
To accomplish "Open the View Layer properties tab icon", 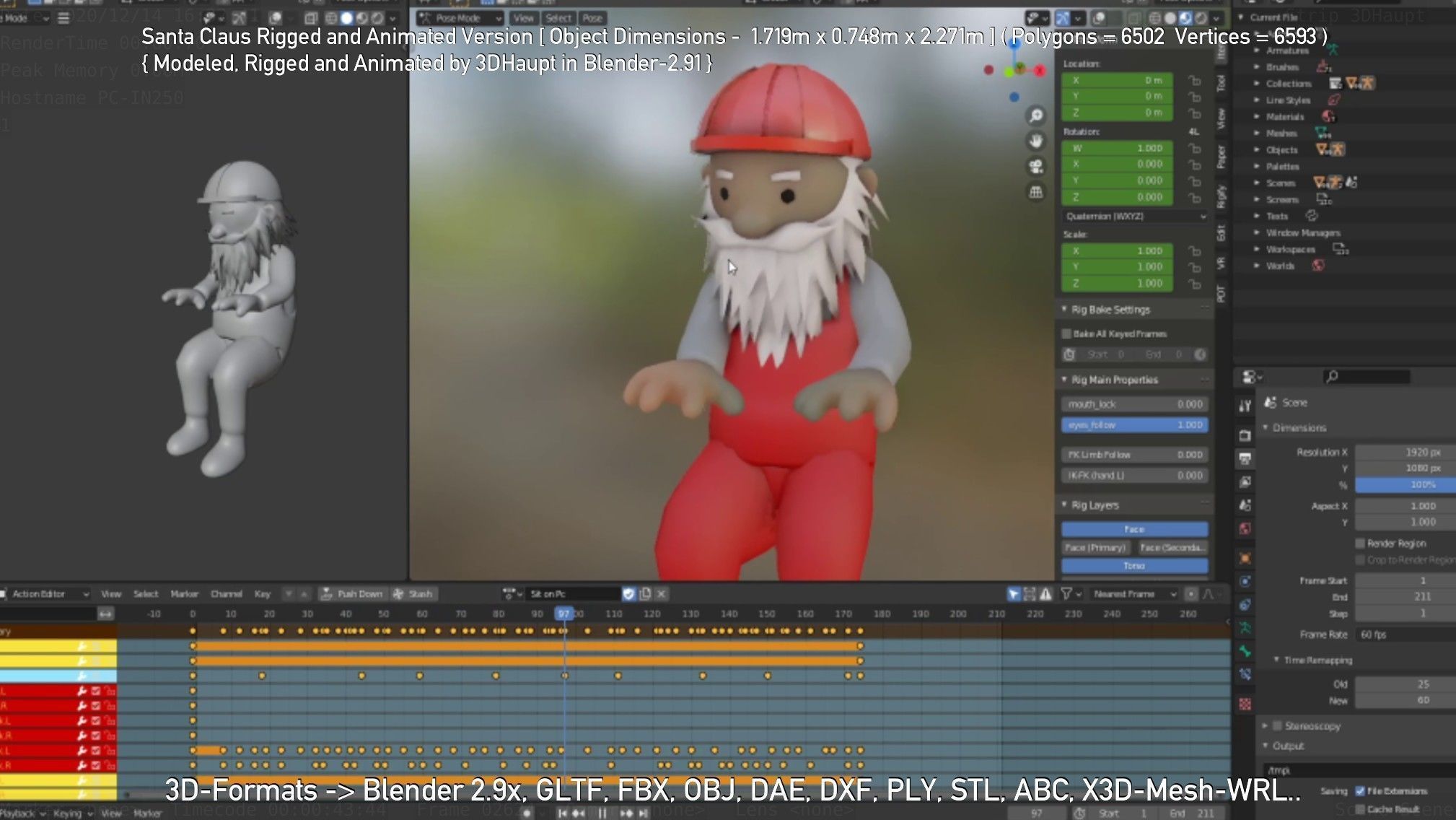I will click(1245, 481).
